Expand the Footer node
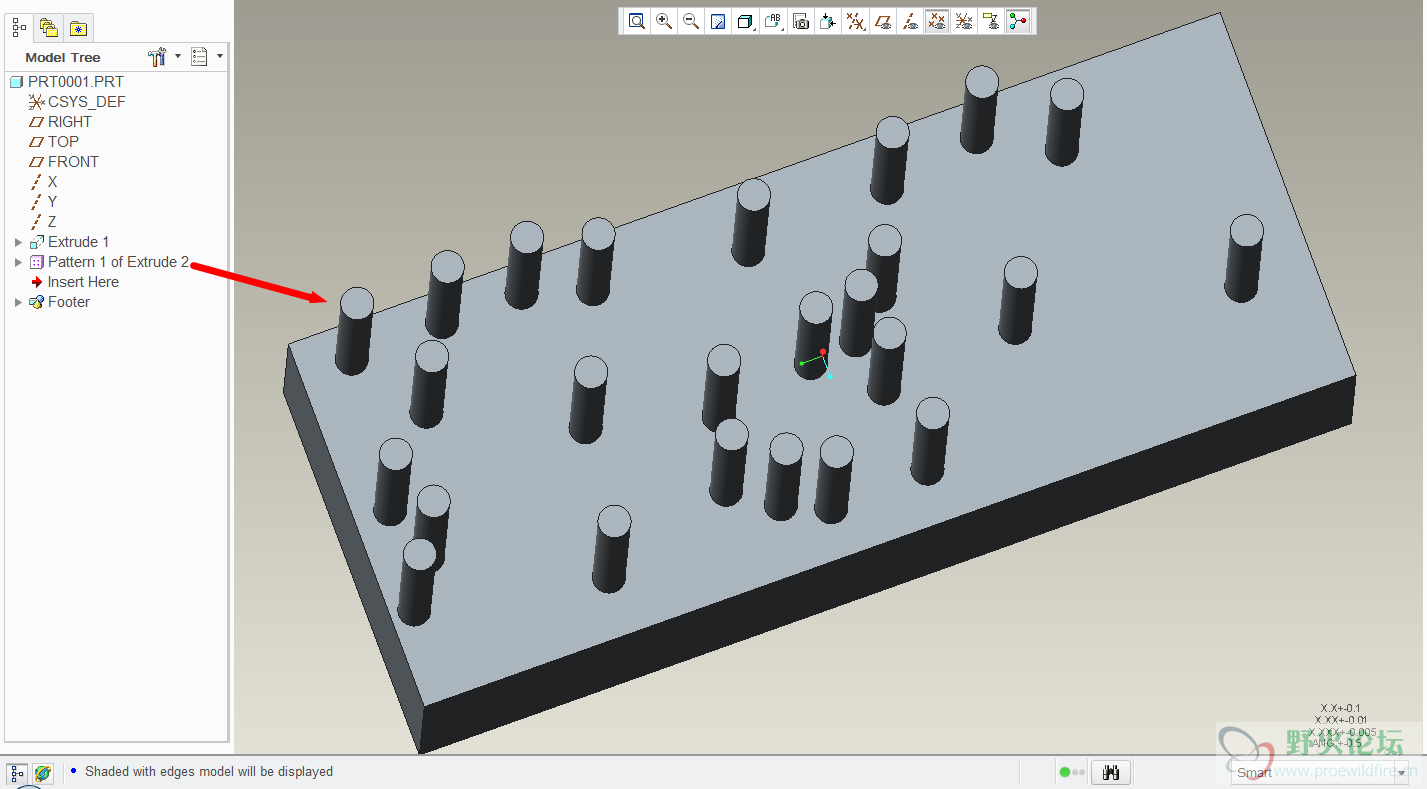 (18, 302)
